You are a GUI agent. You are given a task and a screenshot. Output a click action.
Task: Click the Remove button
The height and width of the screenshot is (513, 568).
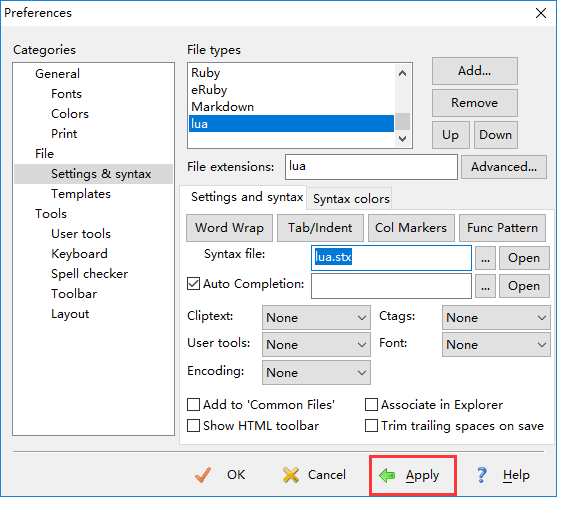(475, 103)
